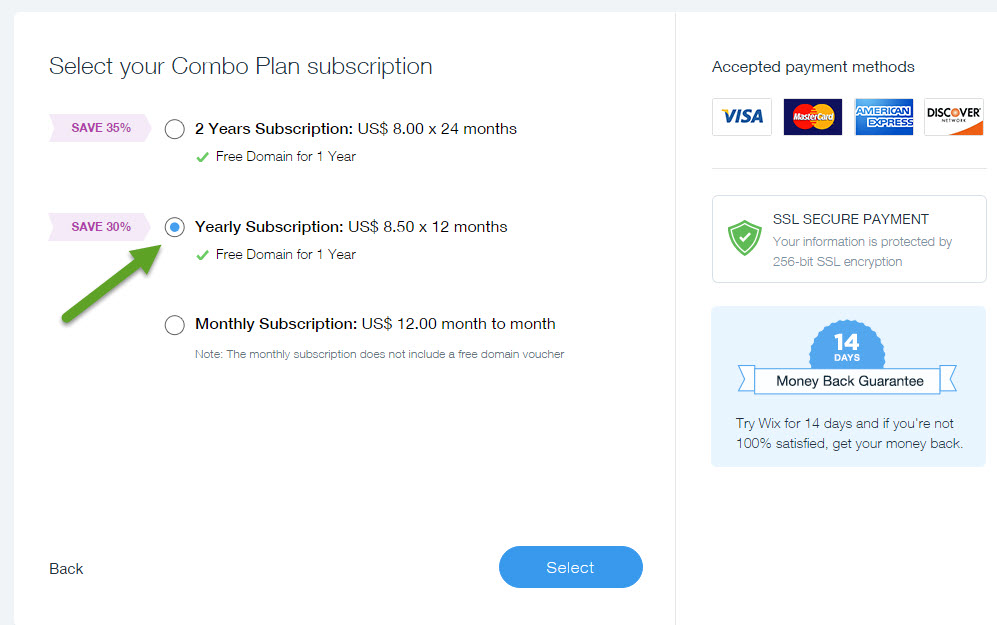Select the 2 Years Subscription radio button
This screenshot has height=625, width=997.
175,129
